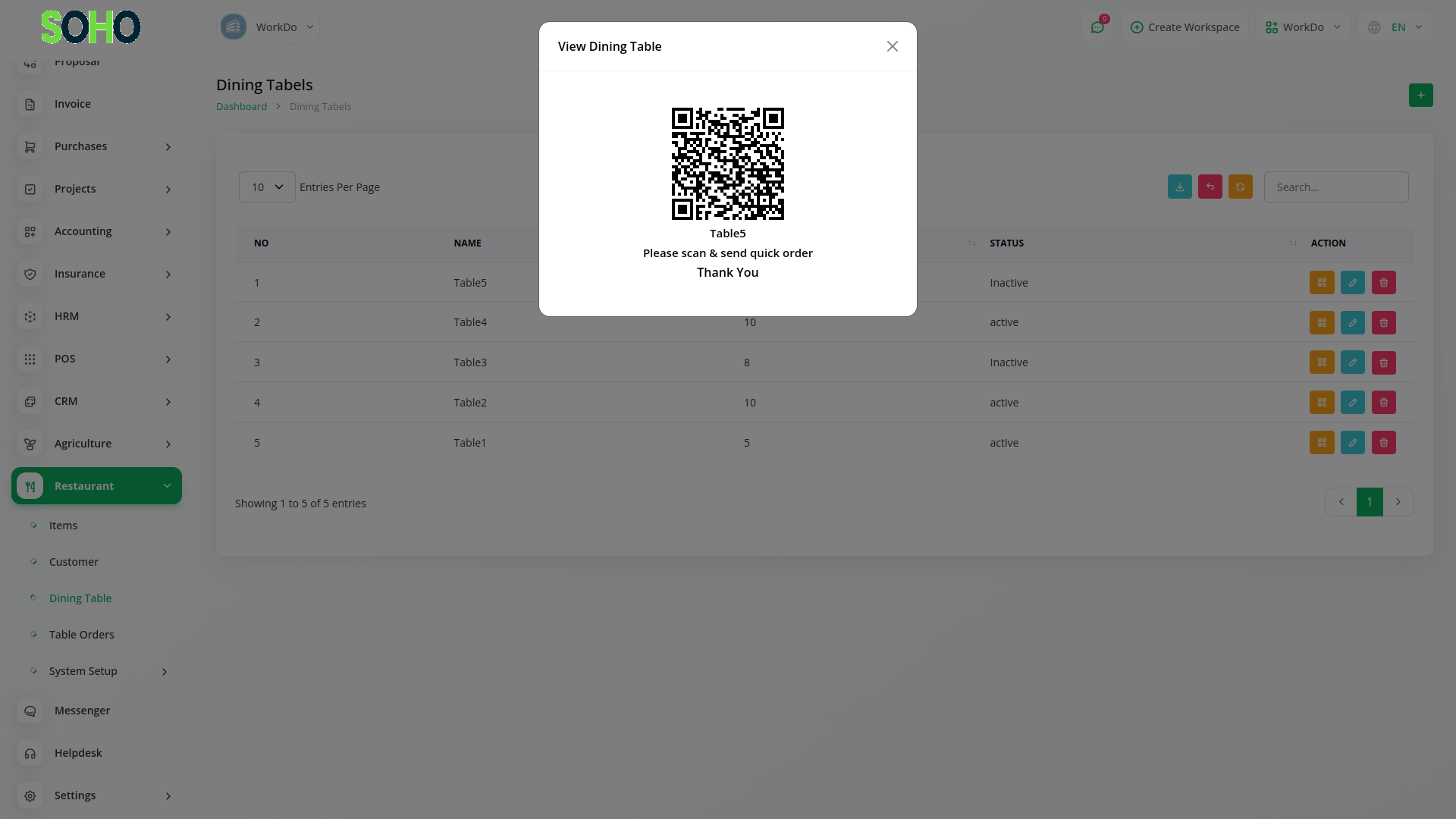1456x819 pixels.
Task: Click the green plus add table button
Action: point(1420,96)
